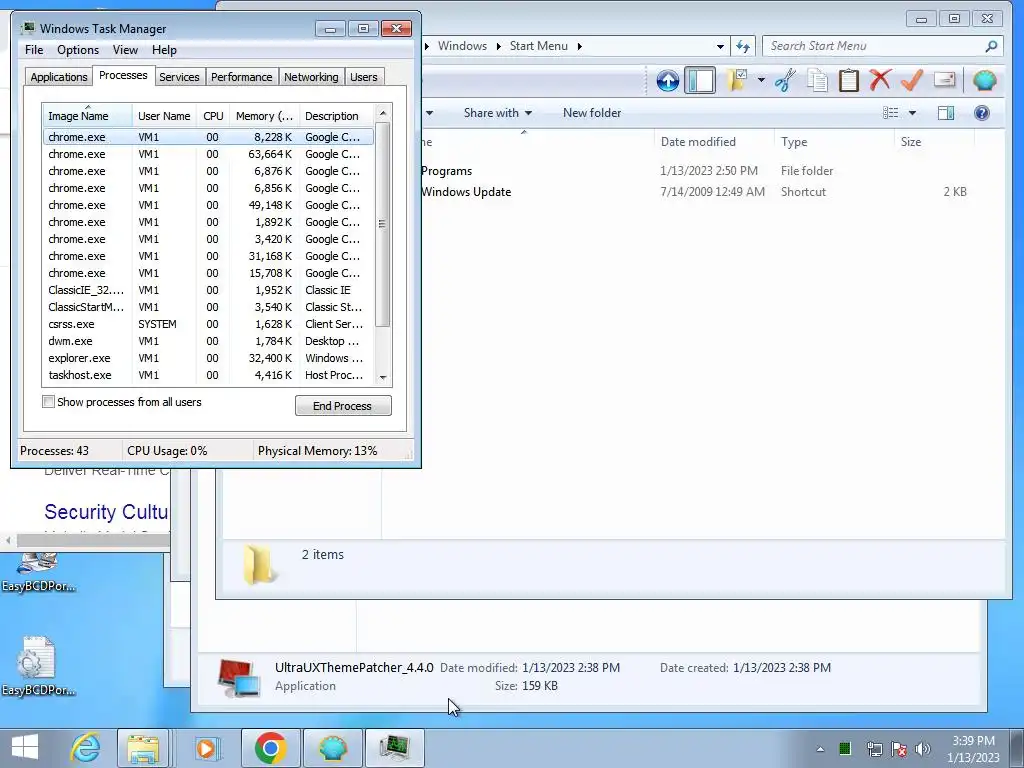The height and width of the screenshot is (768, 1024).
Task: Show hidden tray icons arrow
Action: (x=820, y=749)
